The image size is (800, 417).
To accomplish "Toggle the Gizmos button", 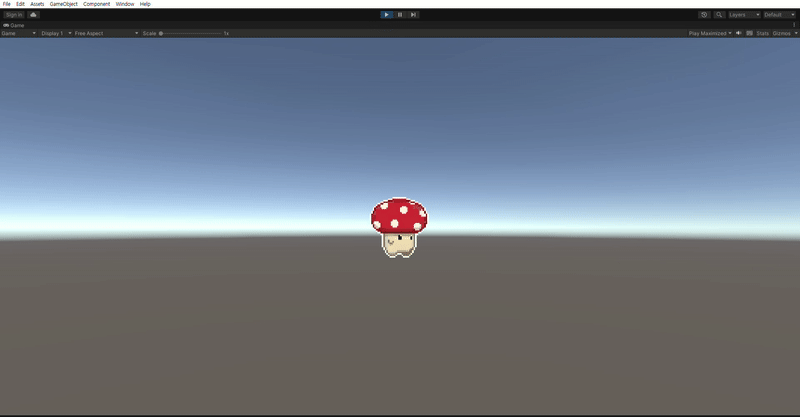I will coord(781,33).
